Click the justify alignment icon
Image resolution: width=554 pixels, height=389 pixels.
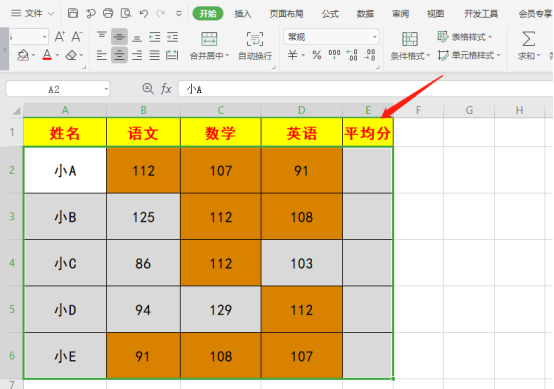pyautogui.click(x=154, y=55)
